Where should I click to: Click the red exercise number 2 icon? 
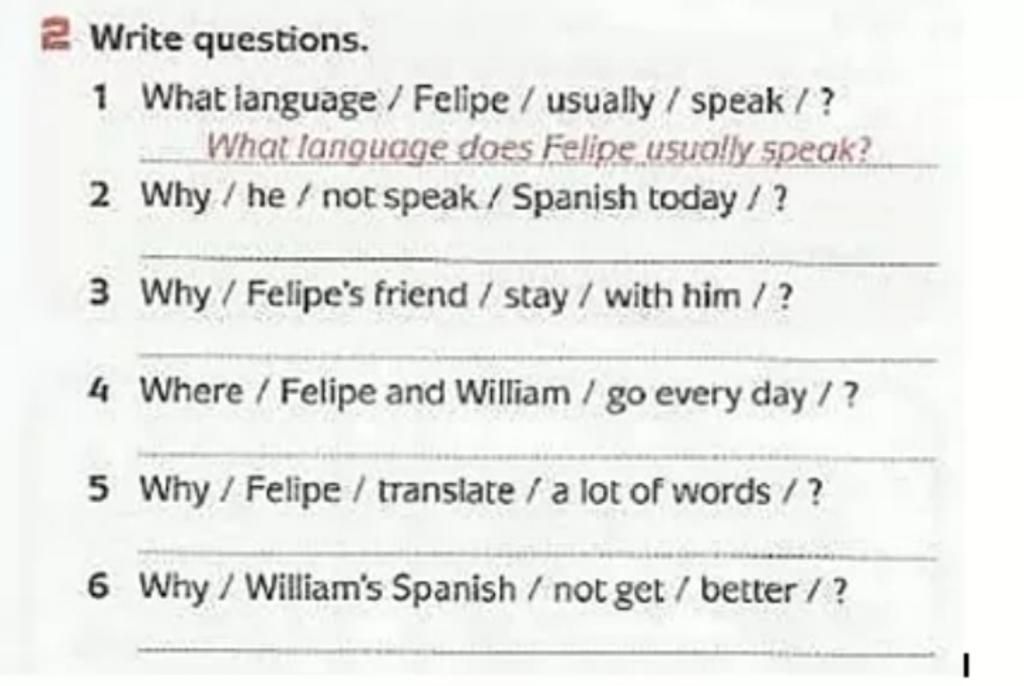(x=55, y=37)
